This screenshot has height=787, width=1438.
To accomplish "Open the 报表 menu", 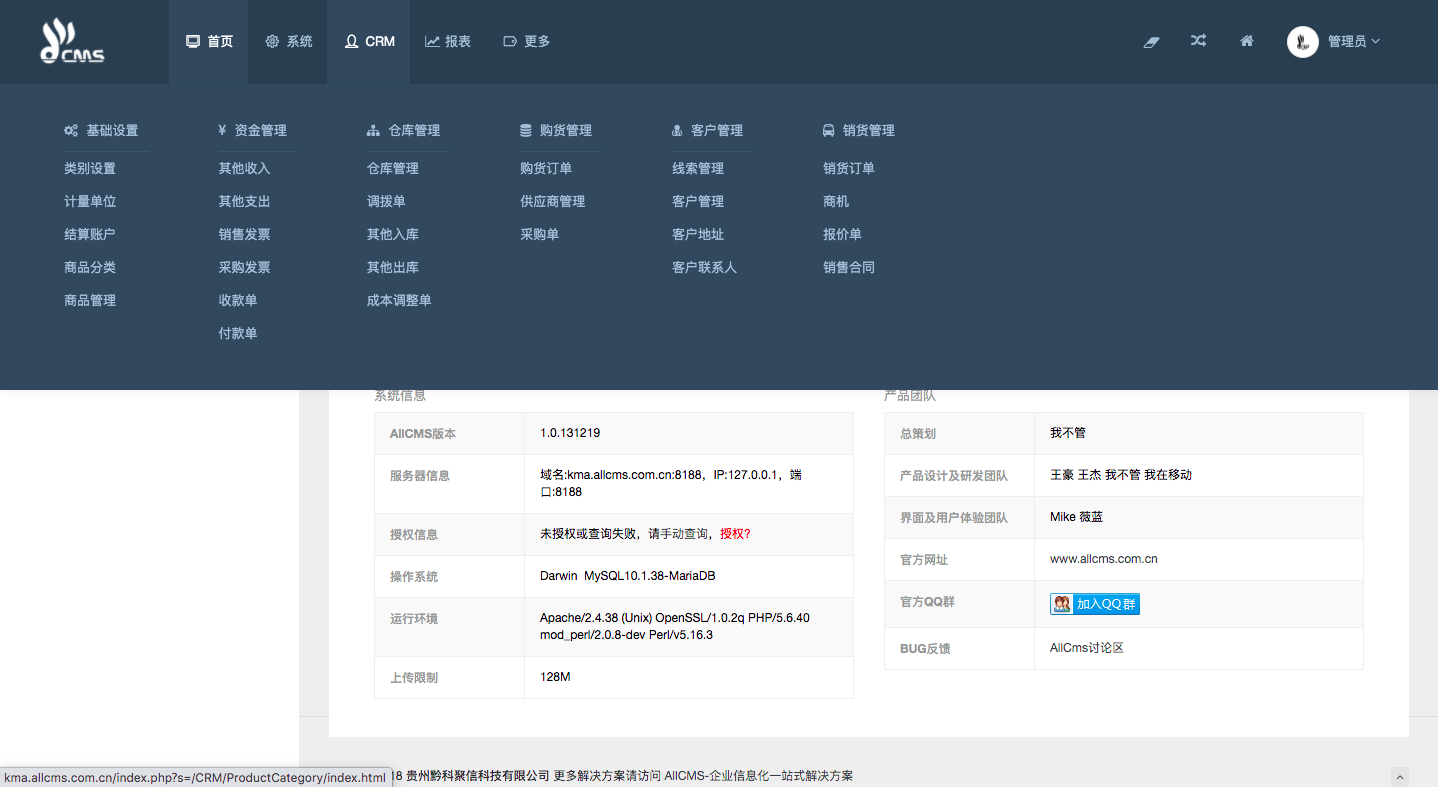I will pos(447,42).
